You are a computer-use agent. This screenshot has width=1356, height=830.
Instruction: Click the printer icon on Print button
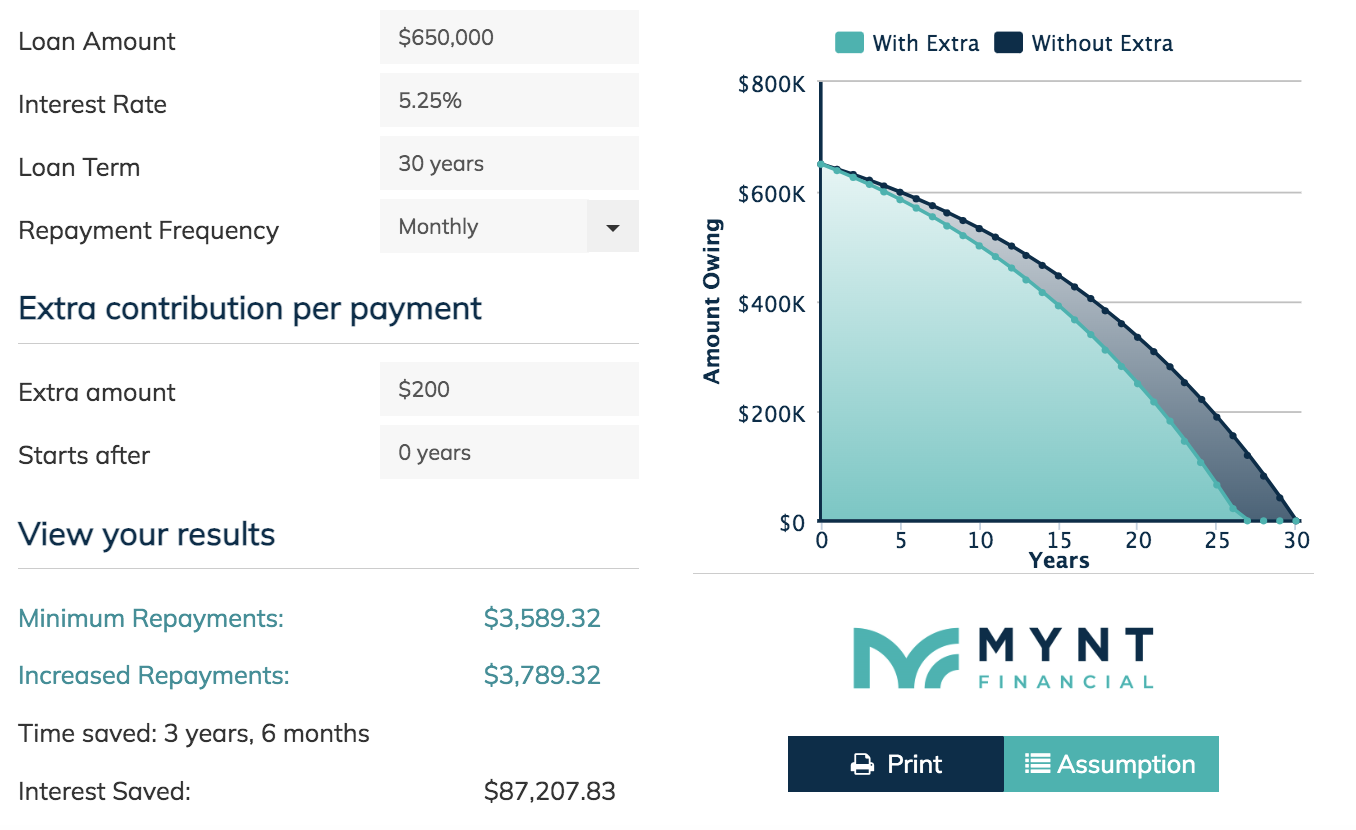[x=862, y=765]
